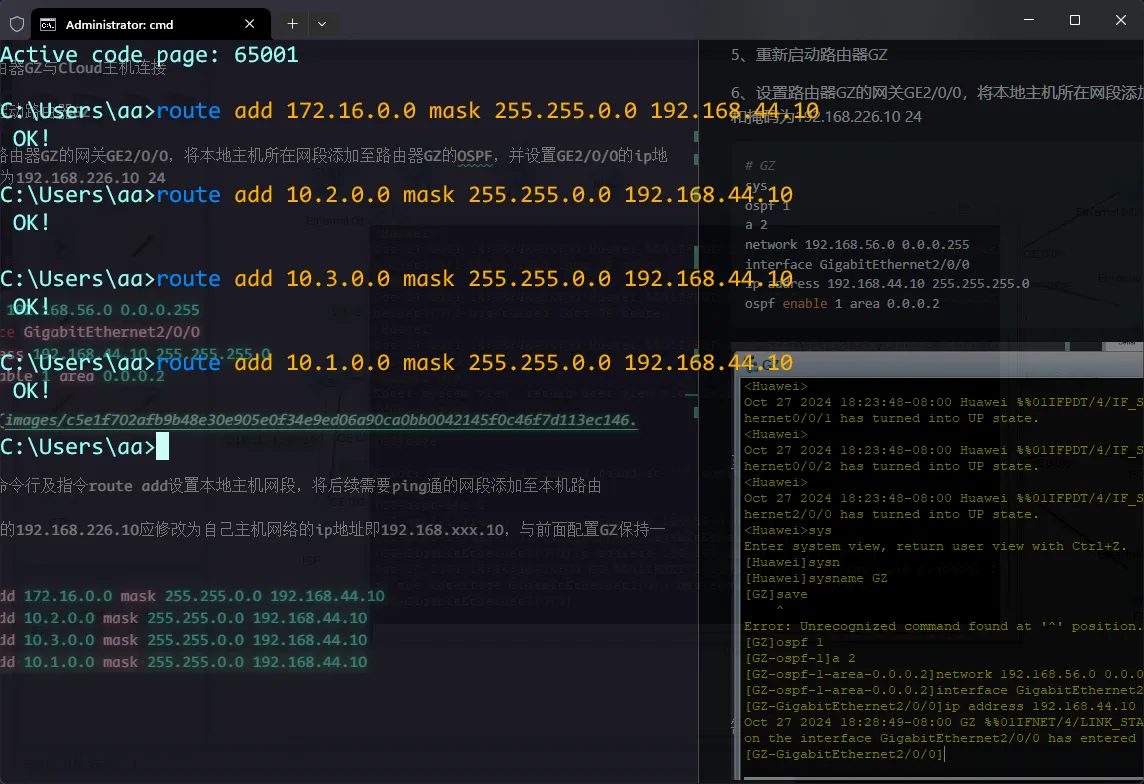Click the empty C:\Users\aa> prompt with cursor
1144x784 pixels.
tap(85, 446)
